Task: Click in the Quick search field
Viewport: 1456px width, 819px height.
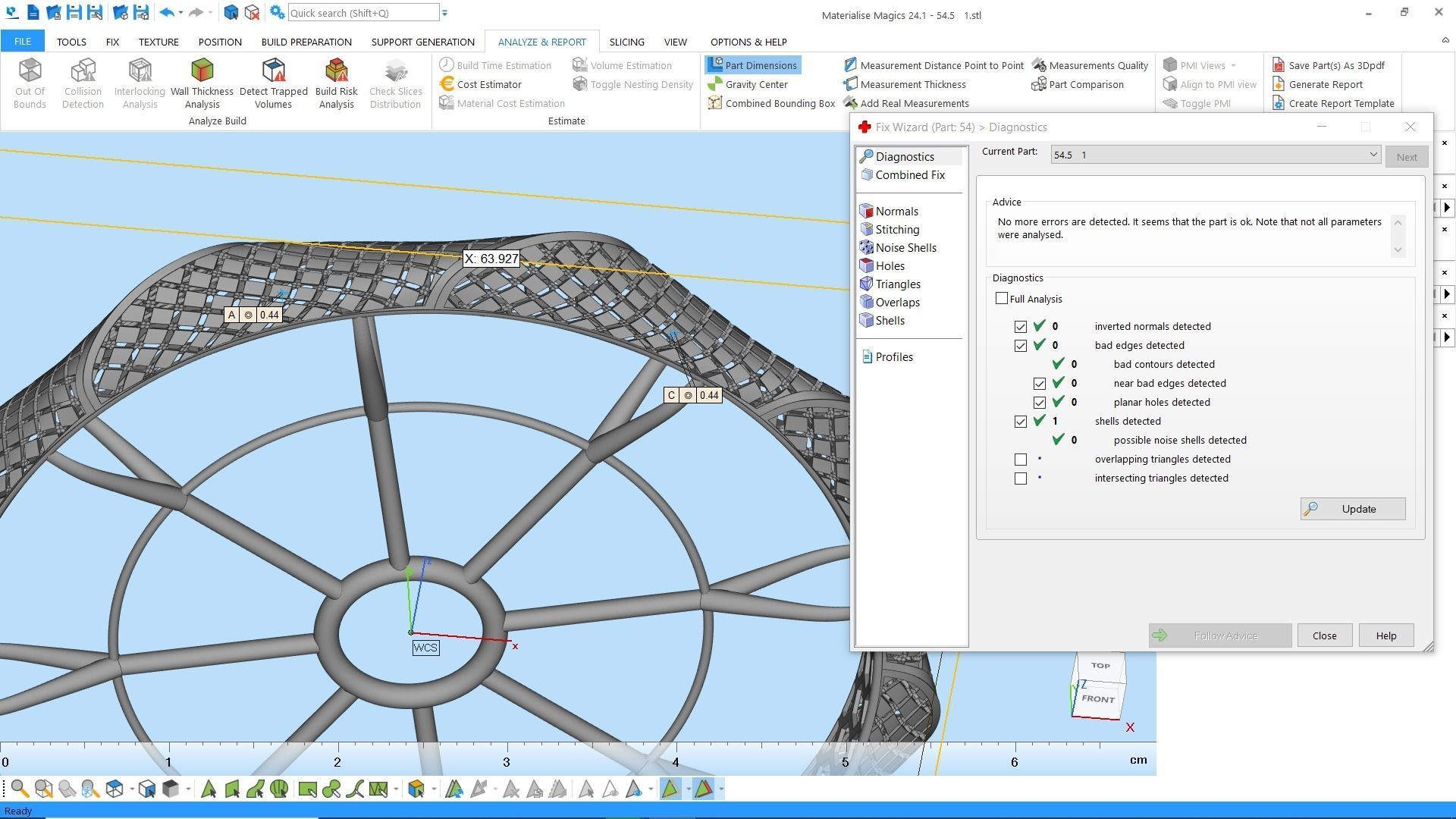Action: 362,13
